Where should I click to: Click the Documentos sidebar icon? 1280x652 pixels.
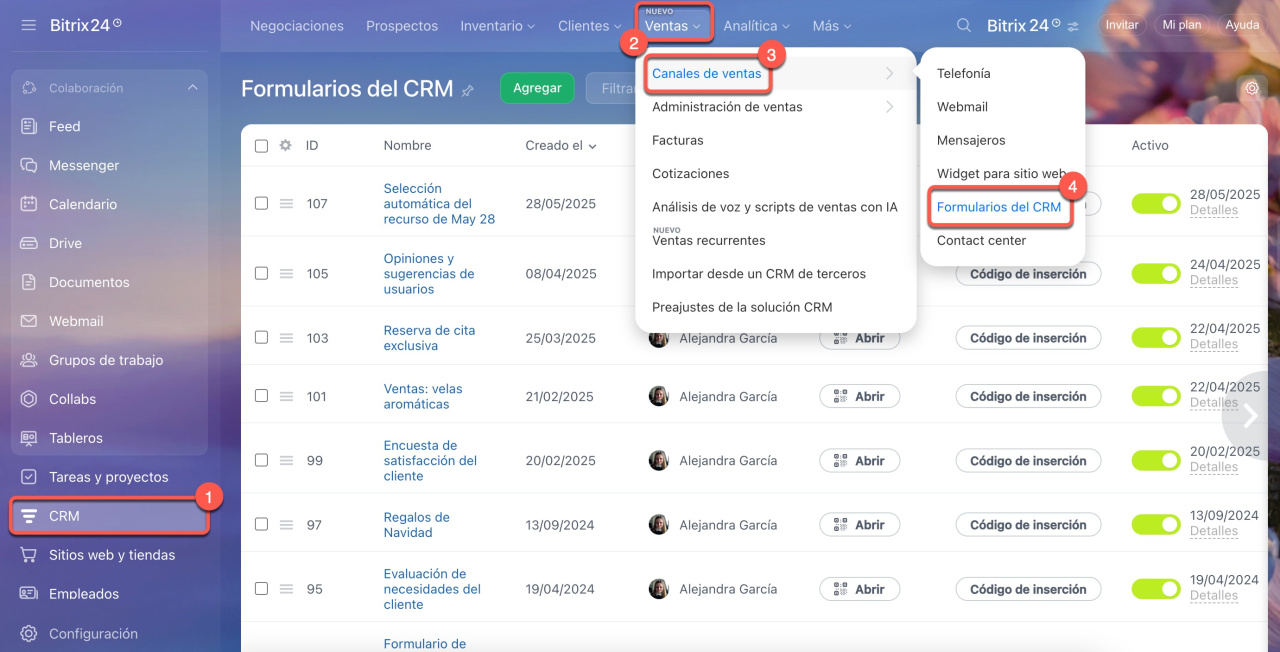coord(29,282)
